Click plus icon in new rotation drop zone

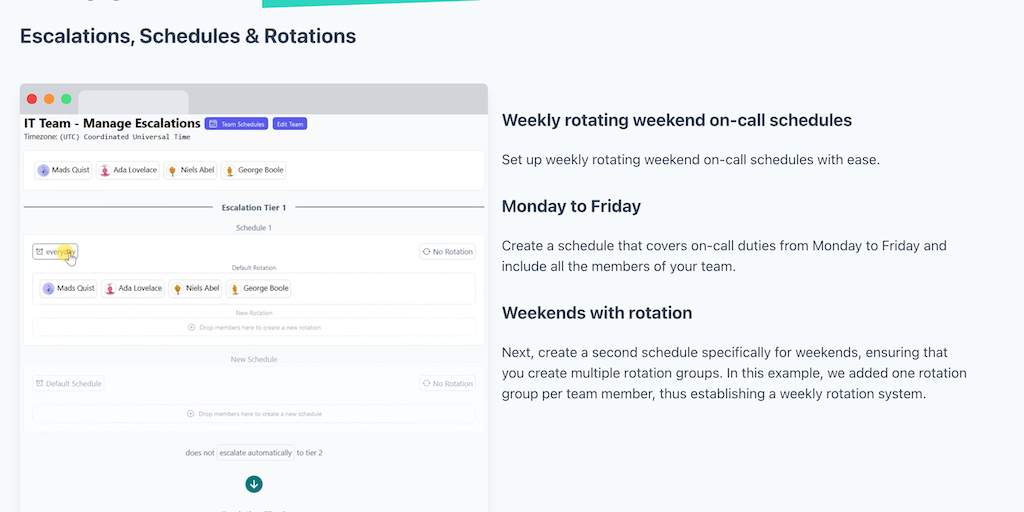pos(192,327)
